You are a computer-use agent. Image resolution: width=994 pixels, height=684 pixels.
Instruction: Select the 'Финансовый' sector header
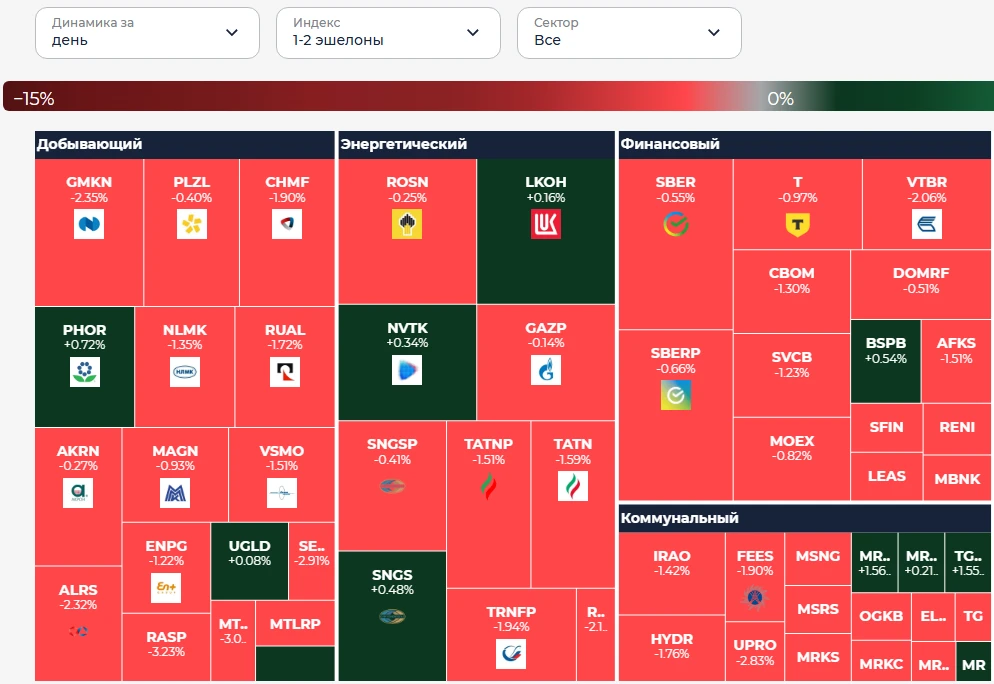pos(804,145)
